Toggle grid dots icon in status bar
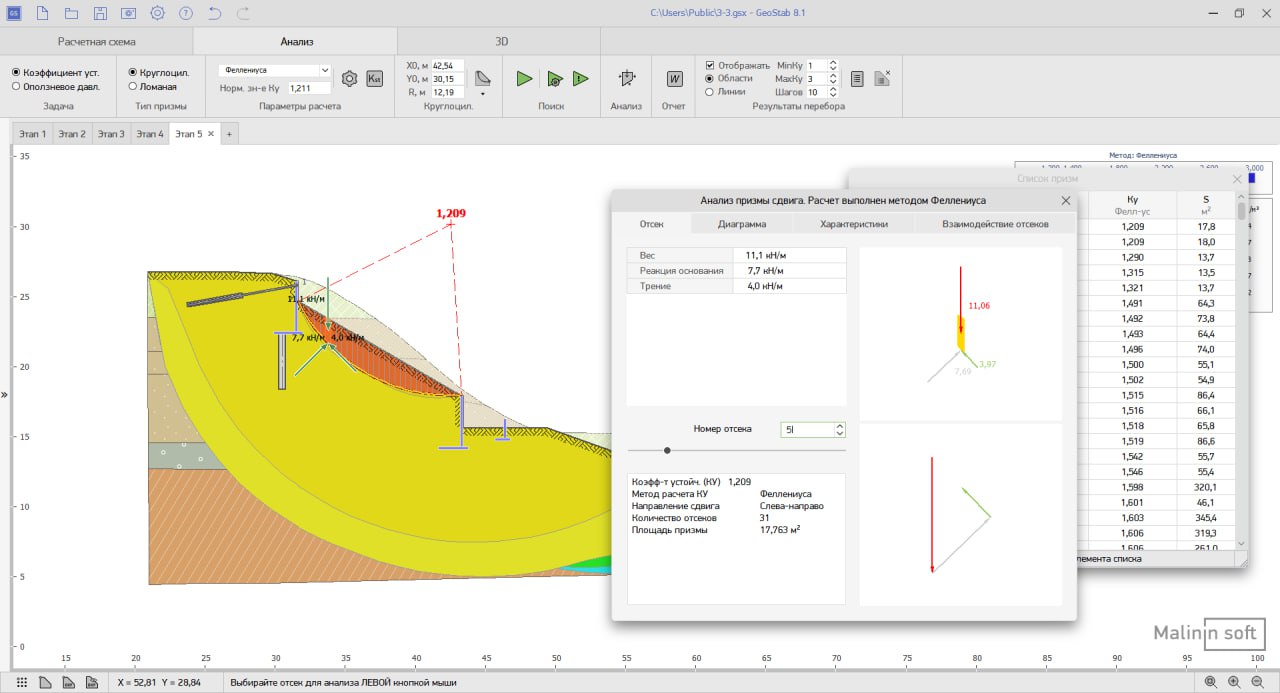This screenshot has height=693, width=1280. (22, 682)
